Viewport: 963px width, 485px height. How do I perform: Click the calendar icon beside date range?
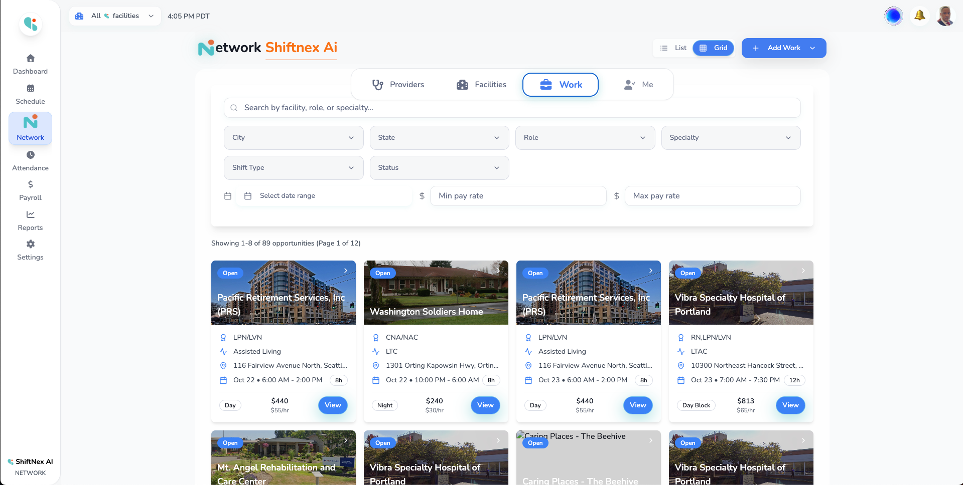(x=227, y=196)
